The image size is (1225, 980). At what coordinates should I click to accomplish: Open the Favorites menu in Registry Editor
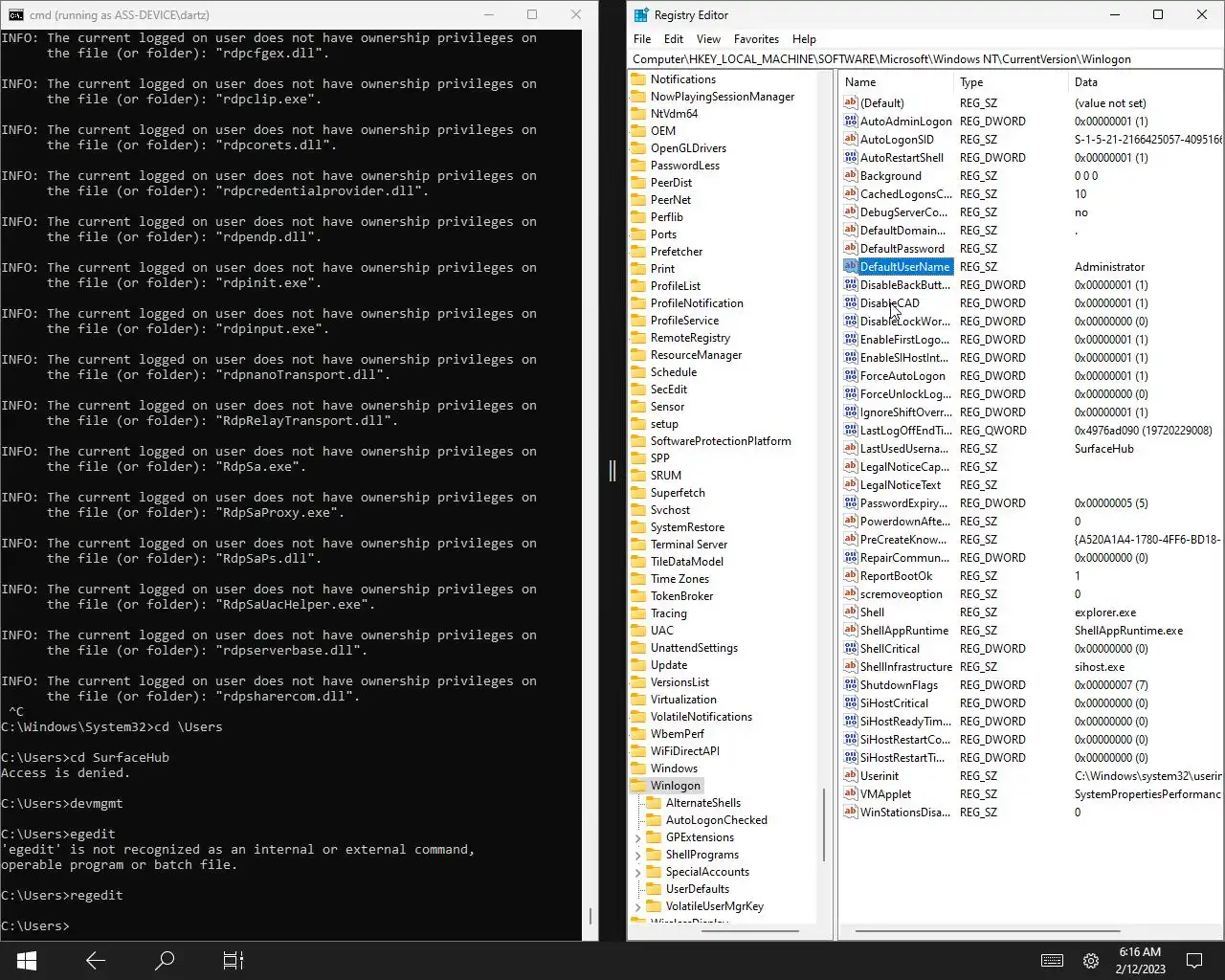(756, 39)
